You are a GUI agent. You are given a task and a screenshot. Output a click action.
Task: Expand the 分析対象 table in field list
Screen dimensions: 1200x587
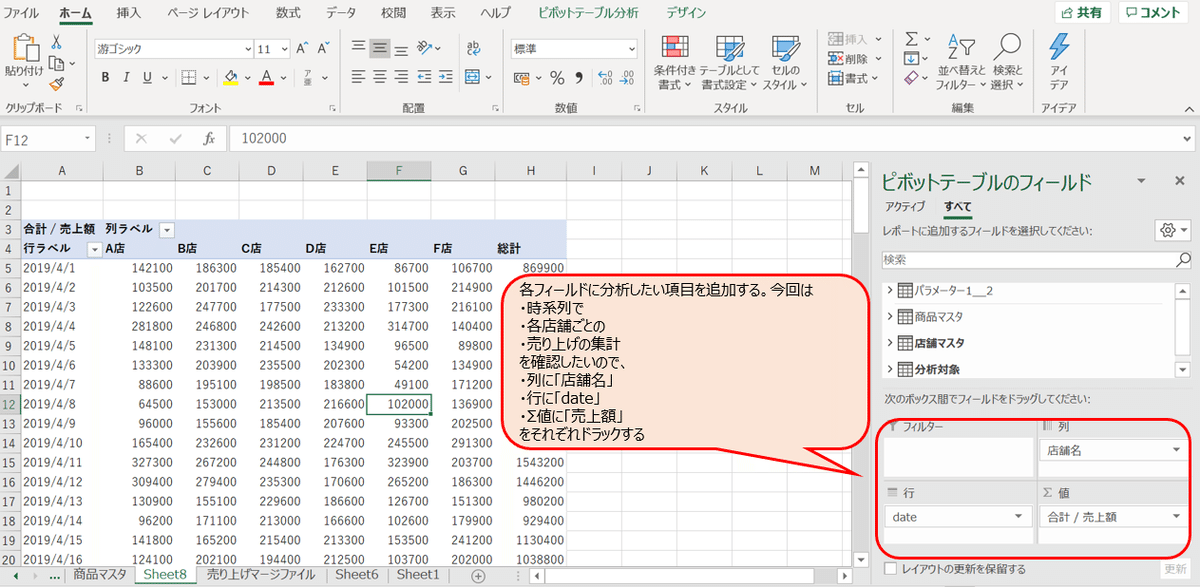click(890, 369)
